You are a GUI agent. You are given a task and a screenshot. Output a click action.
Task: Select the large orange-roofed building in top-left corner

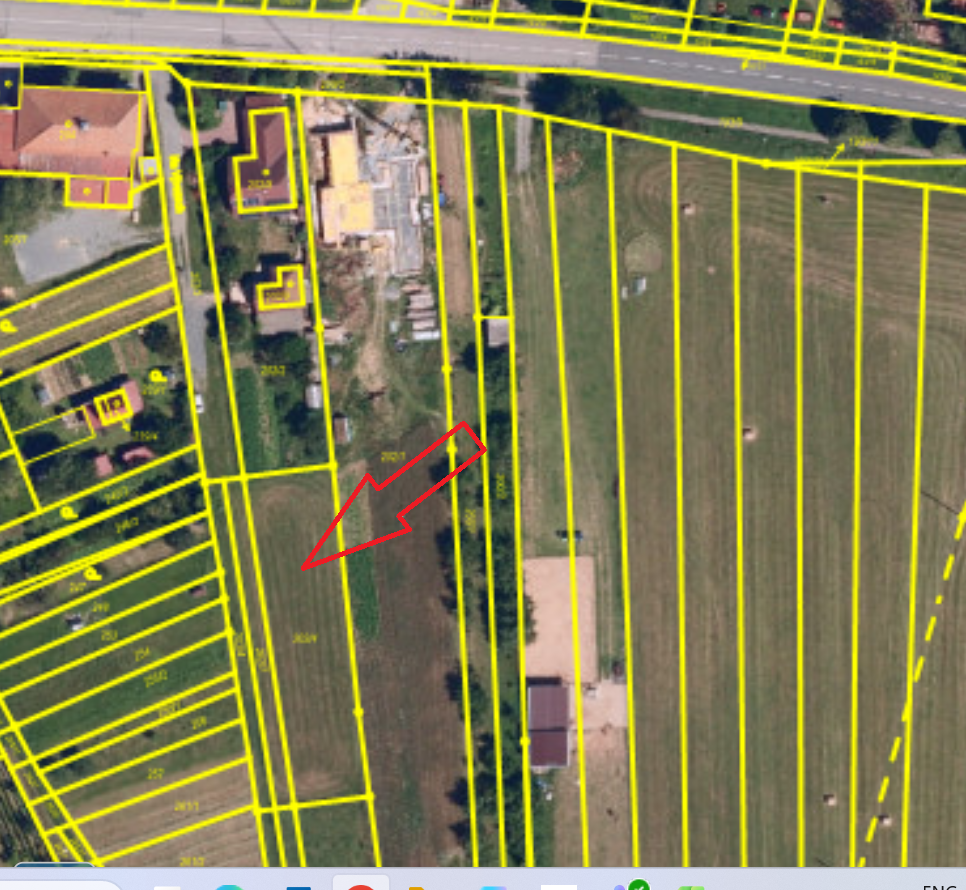pyautogui.click(x=75, y=130)
